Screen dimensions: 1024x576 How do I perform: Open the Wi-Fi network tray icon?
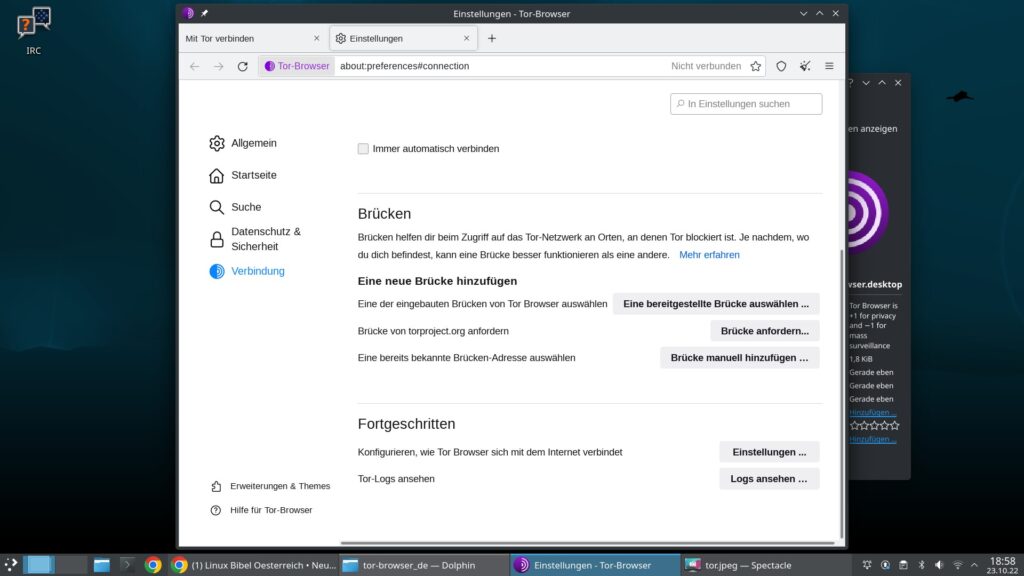[957, 565]
